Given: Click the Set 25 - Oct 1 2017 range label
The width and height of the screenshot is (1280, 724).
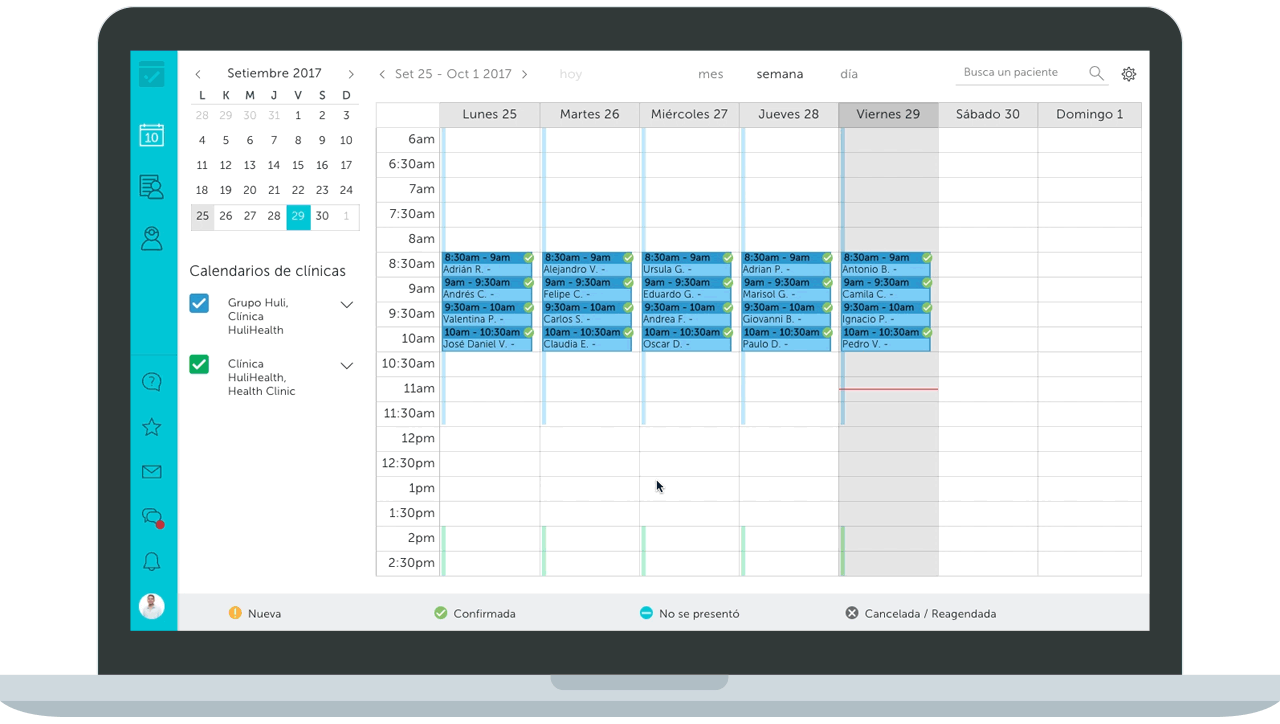Looking at the screenshot, I should pyautogui.click(x=453, y=74).
